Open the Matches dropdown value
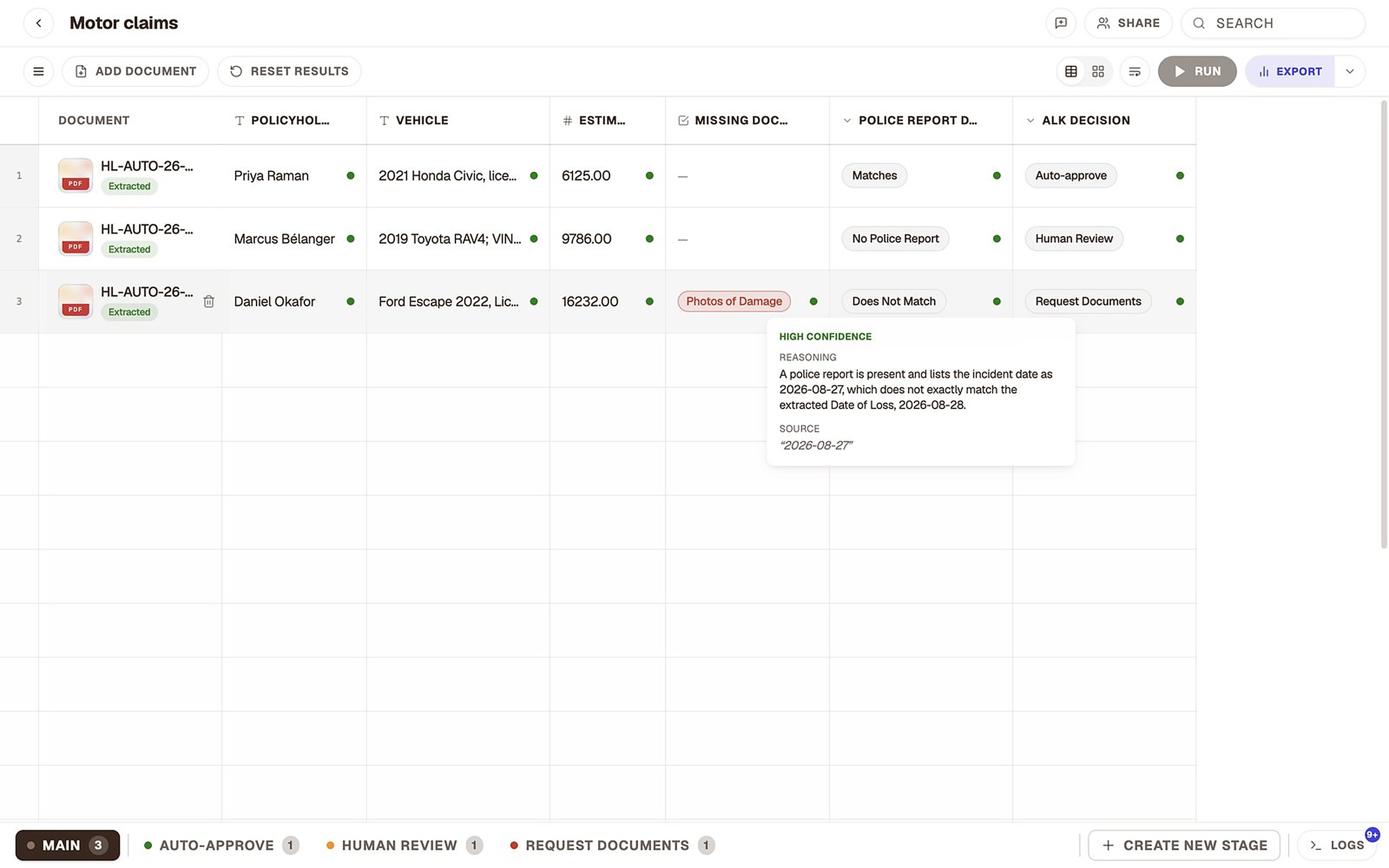This screenshot has width=1389, height=868. click(x=875, y=176)
